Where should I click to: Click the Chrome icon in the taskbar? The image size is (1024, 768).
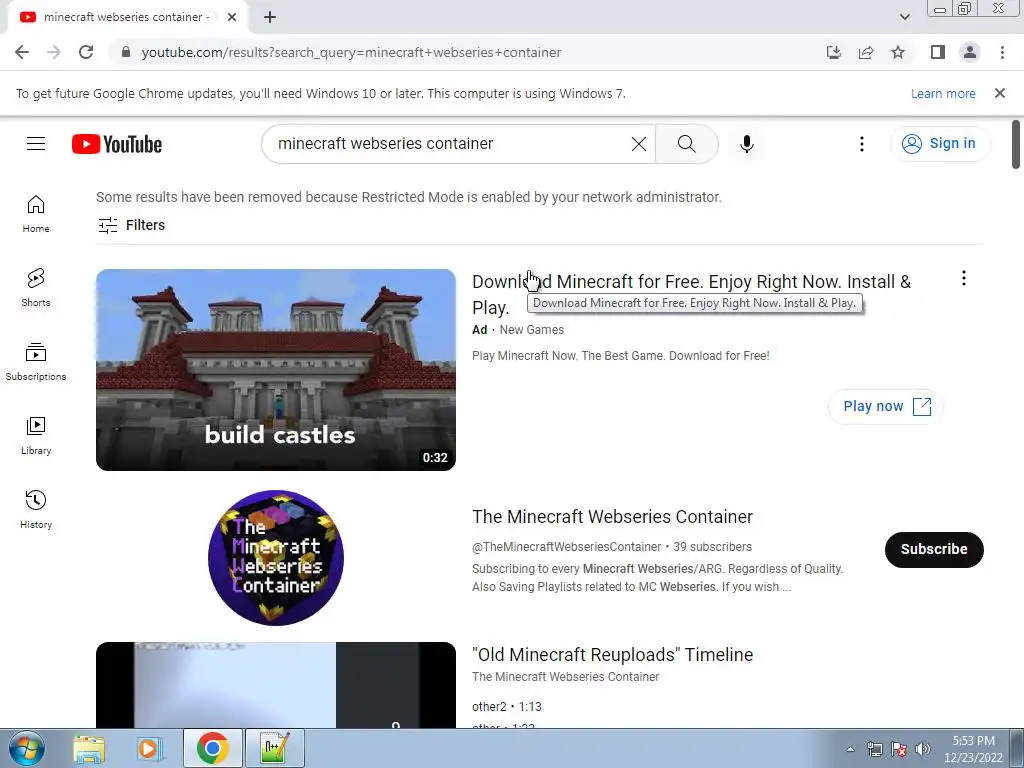[212, 748]
